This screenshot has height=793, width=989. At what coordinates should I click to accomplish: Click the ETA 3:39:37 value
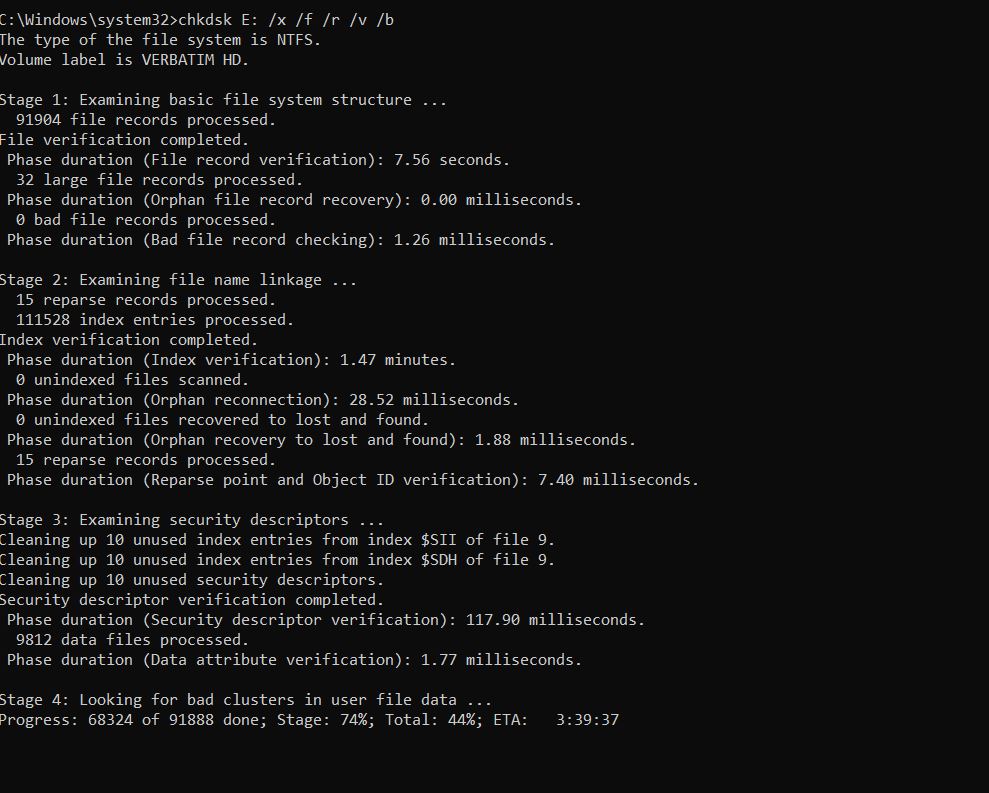click(x=587, y=720)
